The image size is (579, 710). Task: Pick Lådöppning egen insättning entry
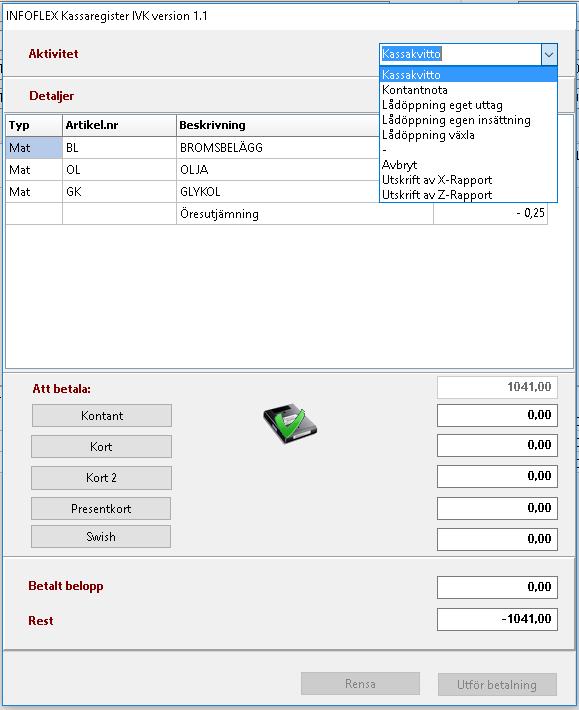tap(468, 120)
